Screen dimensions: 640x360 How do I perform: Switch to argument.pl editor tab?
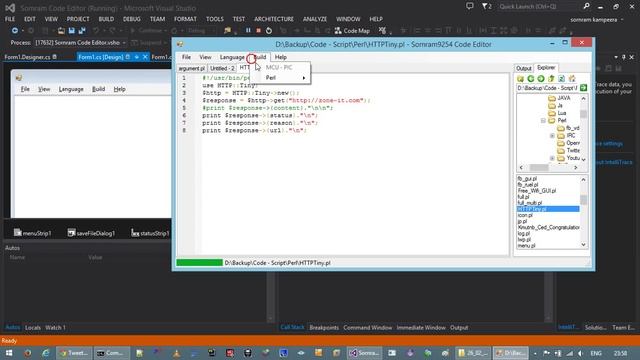(191, 68)
